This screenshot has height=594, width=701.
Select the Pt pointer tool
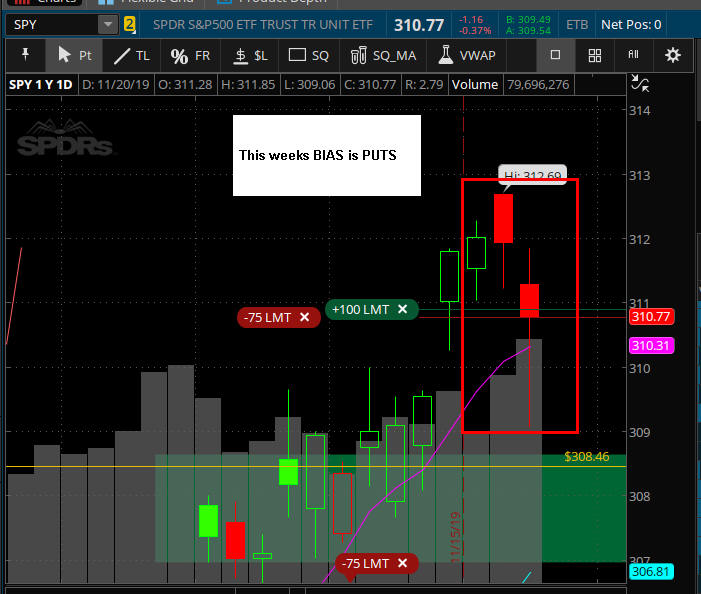tap(74, 55)
